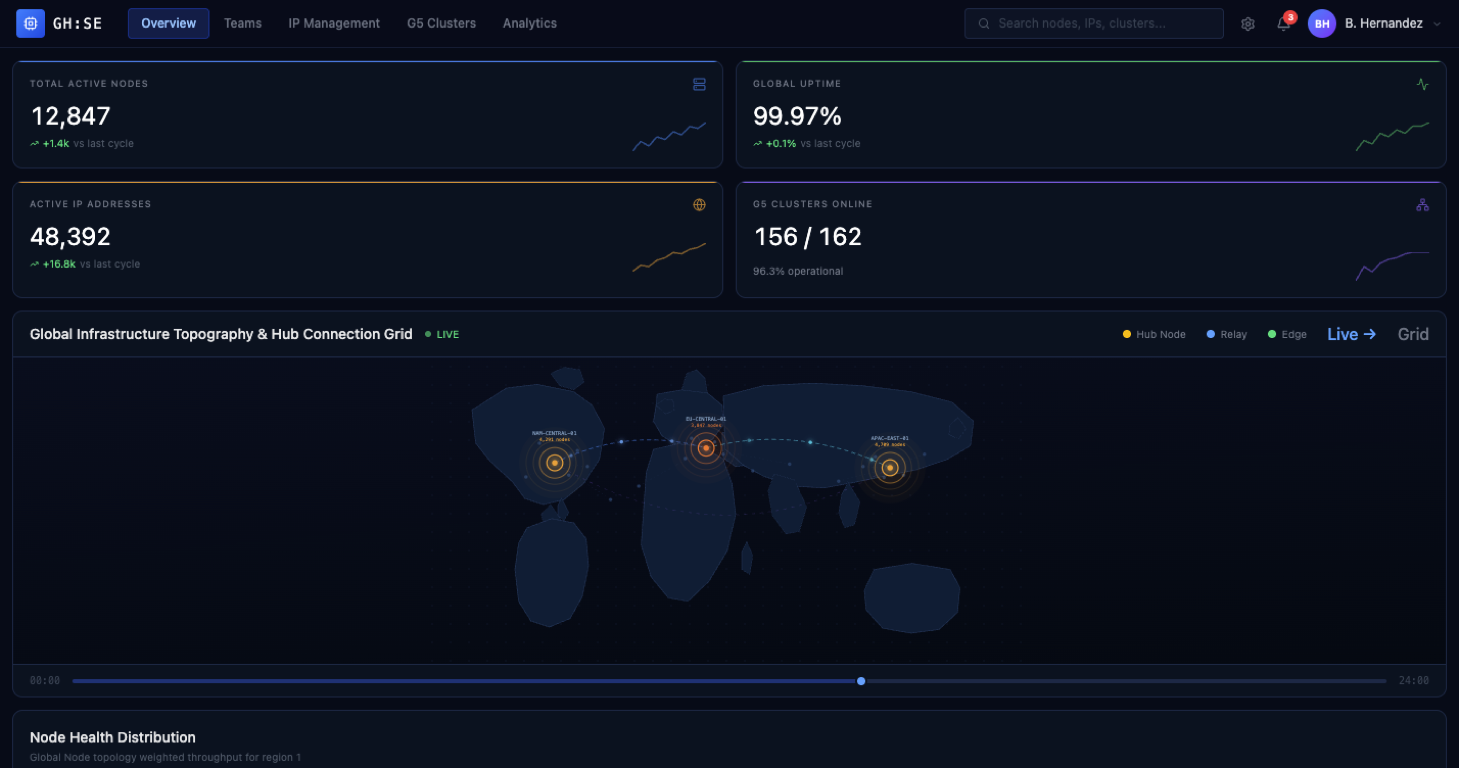The width and height of the screenshot is (1459, 768).
Task: Select the APAC-EAST-01 hub node on map
Action: (889, 467)
